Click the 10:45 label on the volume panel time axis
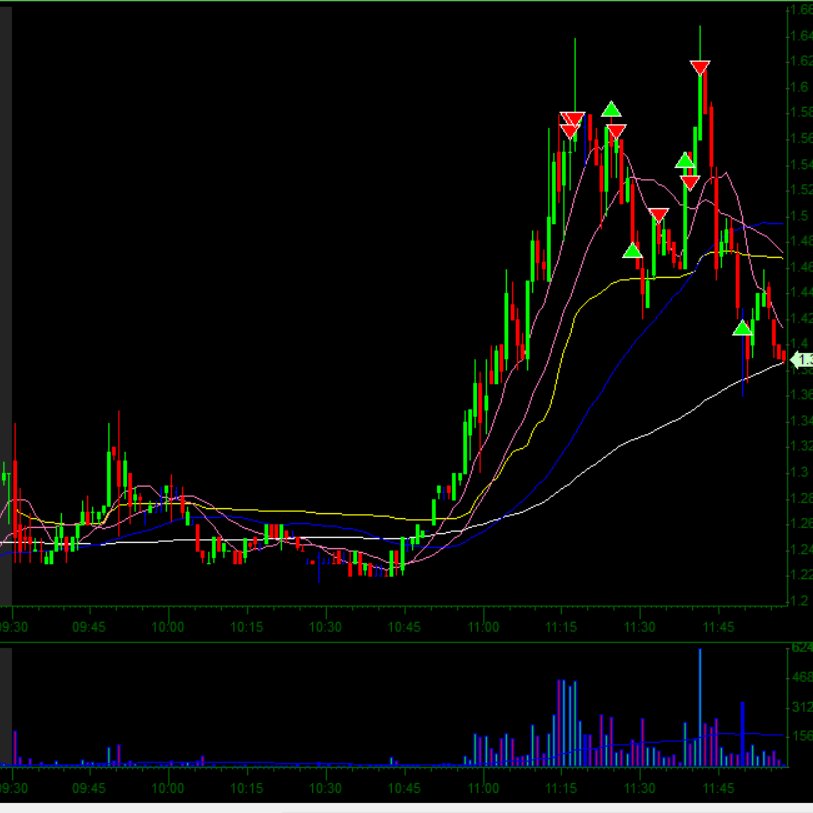The height and width of the screenshot is (813, 813). 404,789
